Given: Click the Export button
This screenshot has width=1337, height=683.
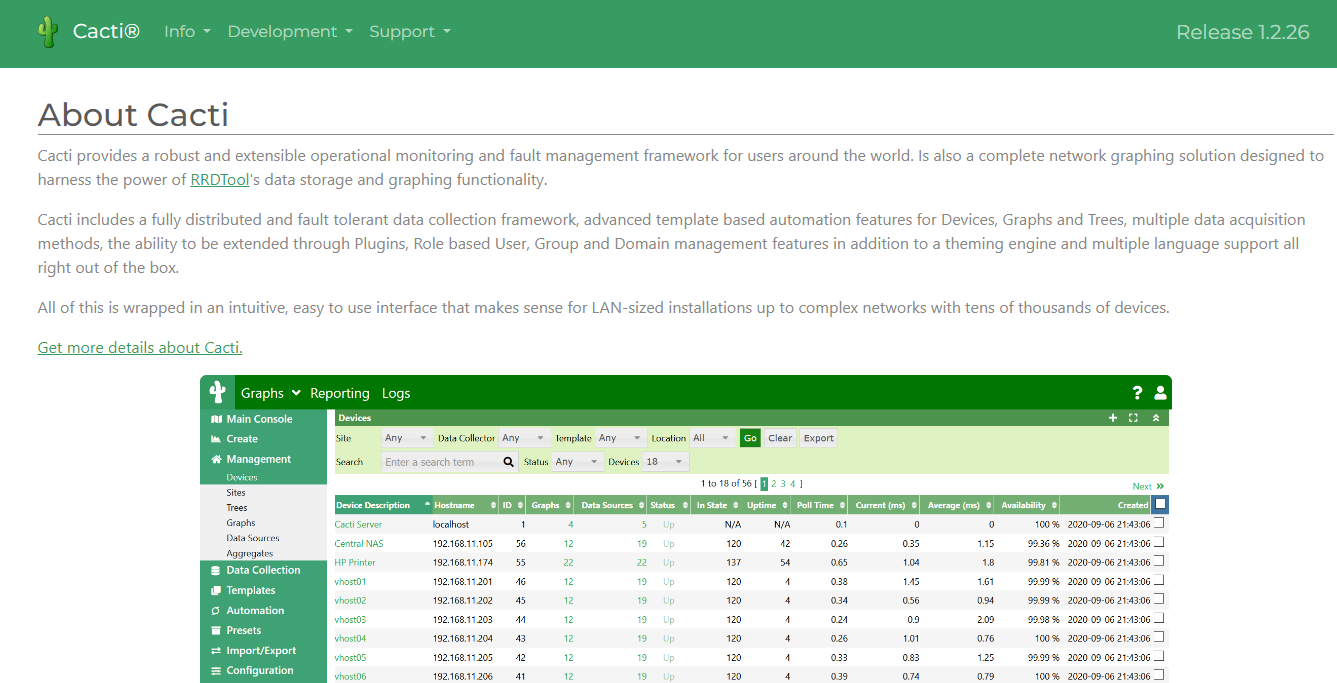Looking at the screenshot, I should [819, 438].
